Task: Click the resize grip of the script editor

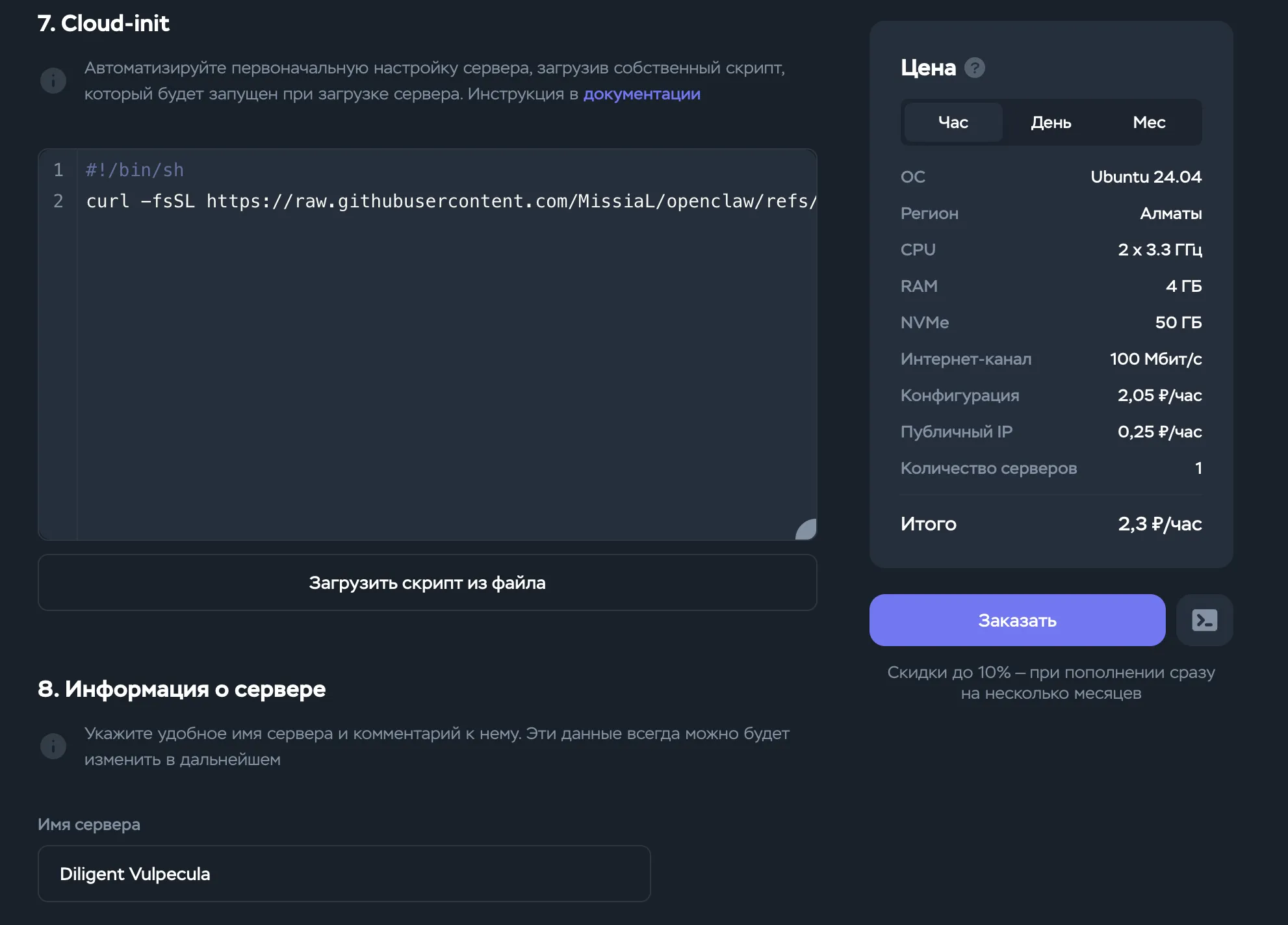Action: coord(805,530)
